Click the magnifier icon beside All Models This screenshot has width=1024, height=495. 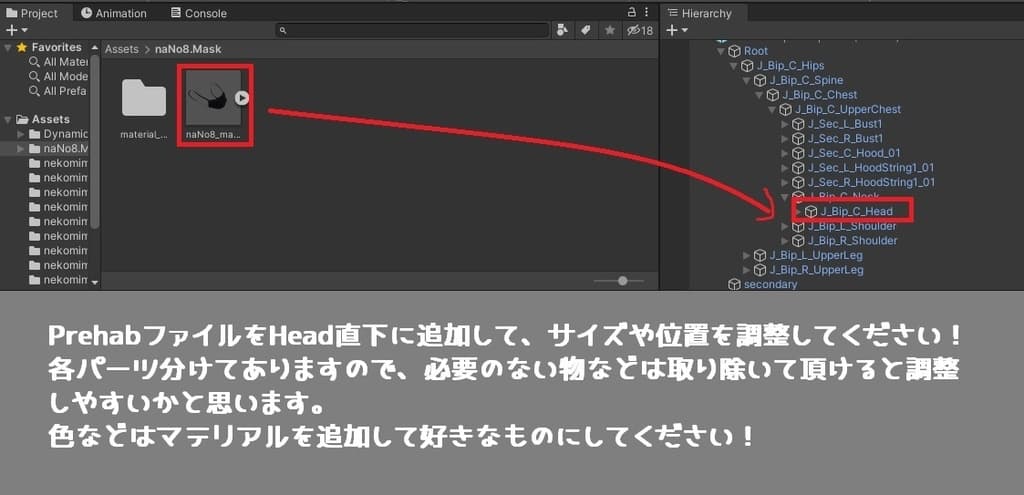click(34, 76)
